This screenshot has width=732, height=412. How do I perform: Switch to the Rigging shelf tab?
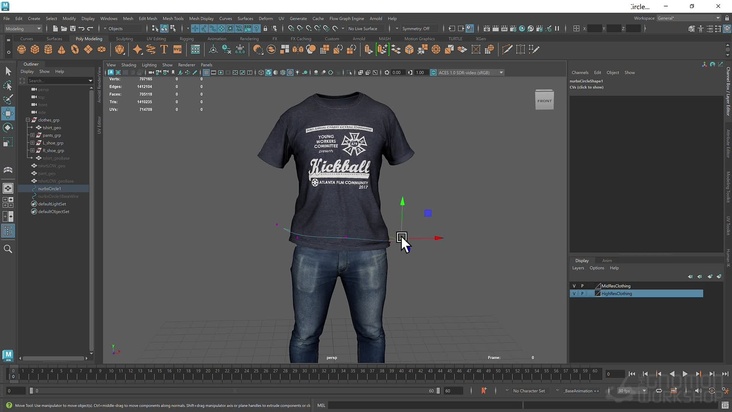click(186, 39)
